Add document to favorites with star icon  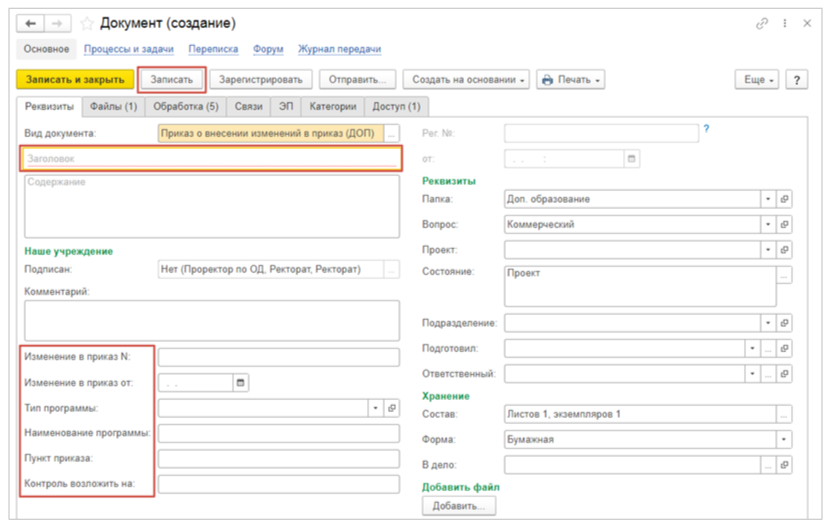coord(86,22)
